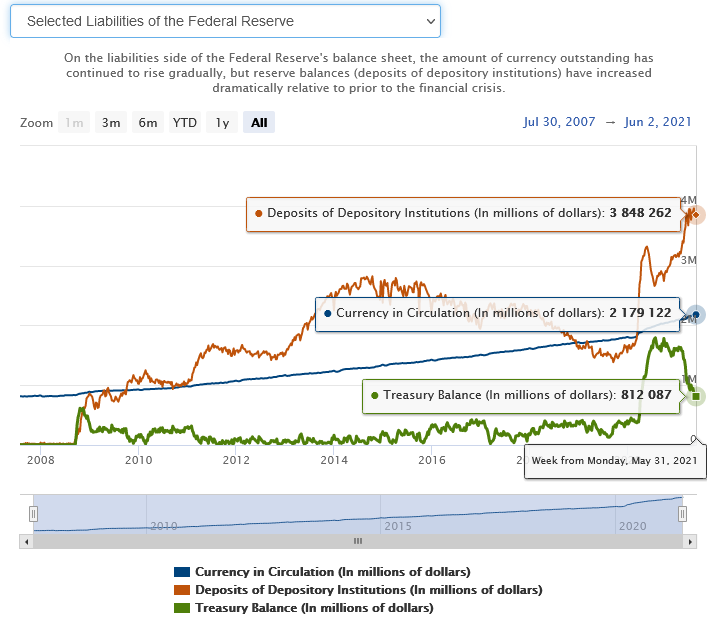Toggle Currency in Circulation legend series
The image size is (727, 626).
click(x=322, y=572)
